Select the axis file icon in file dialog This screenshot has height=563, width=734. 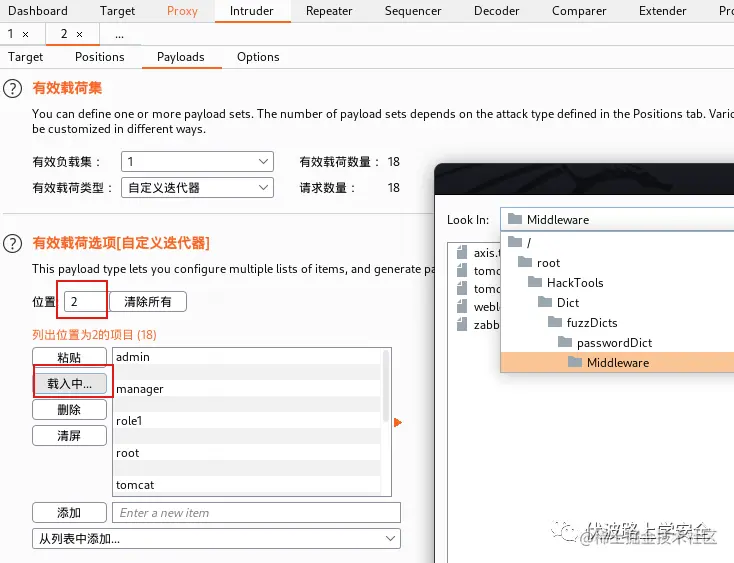tap(462, 253)
